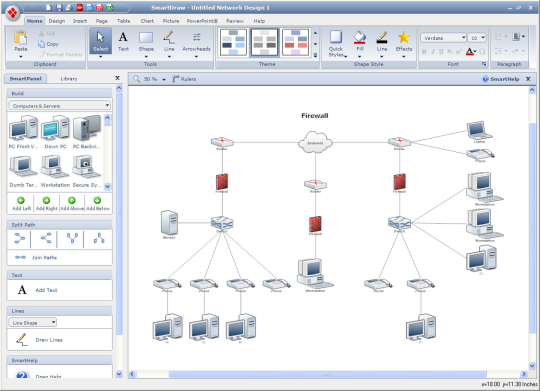Click the SmartHelp link in canvas toolbar

tap(501, 79)
